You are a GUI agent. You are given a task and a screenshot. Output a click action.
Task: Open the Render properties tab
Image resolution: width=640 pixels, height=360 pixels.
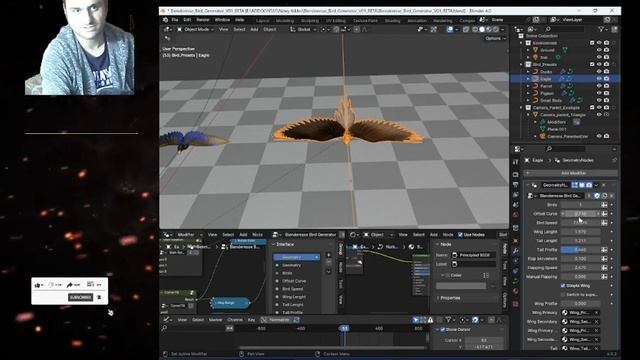[x=516, y=175]
